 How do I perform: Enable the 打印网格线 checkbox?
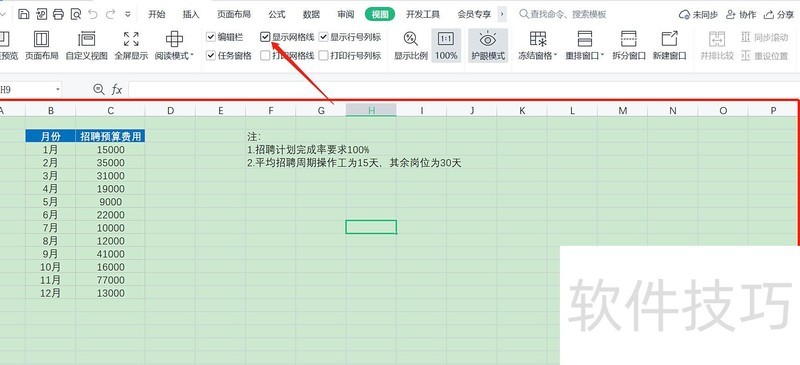click(x=265, y=56)
